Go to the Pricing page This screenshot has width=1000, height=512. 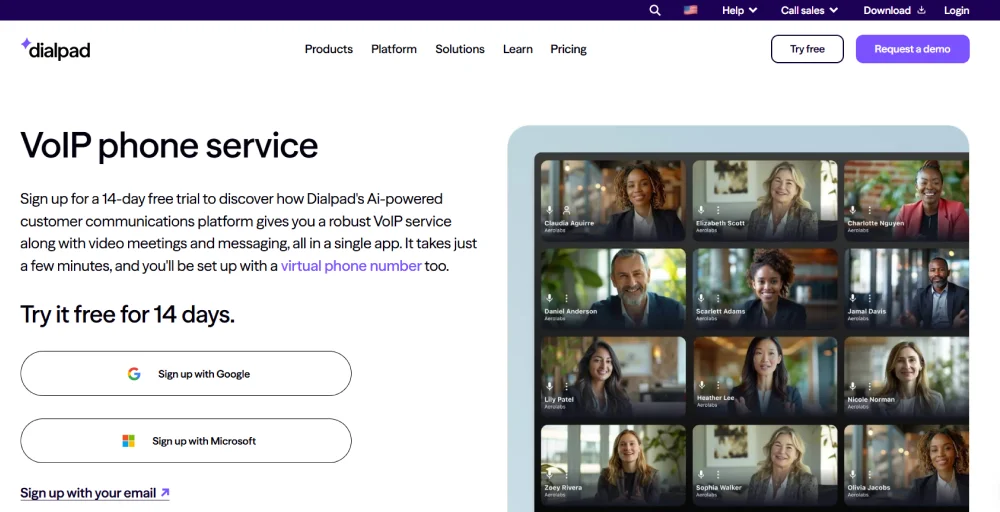568,49
